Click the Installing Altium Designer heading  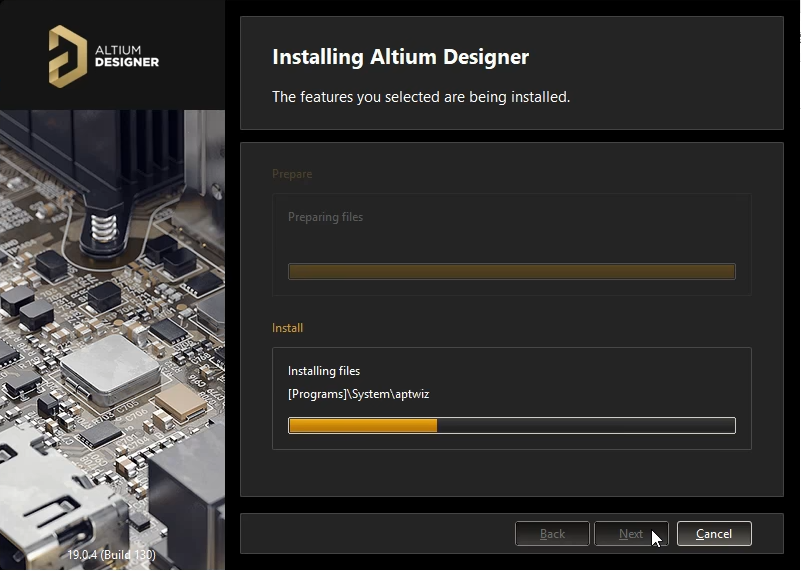click(400, 57)
